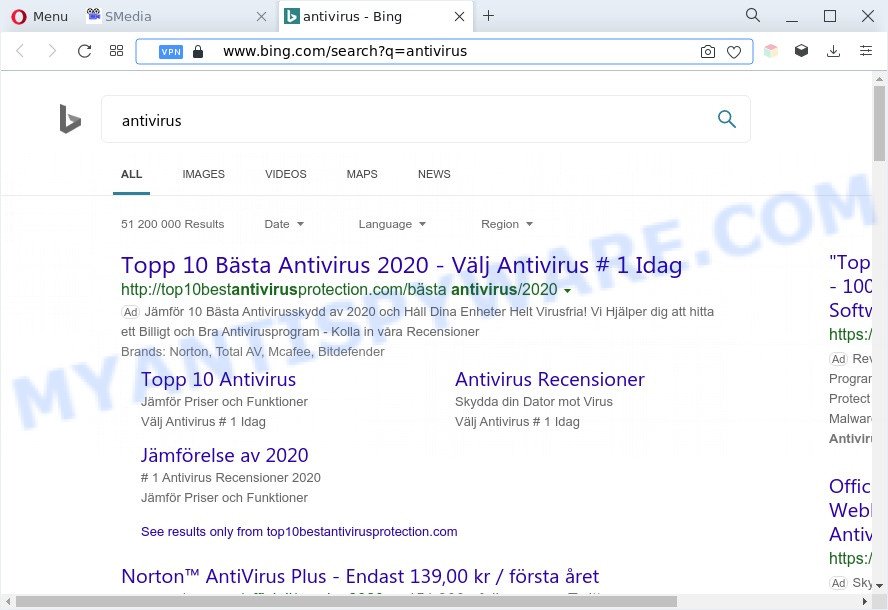Submit search with Bing magnifier icon

727,119
